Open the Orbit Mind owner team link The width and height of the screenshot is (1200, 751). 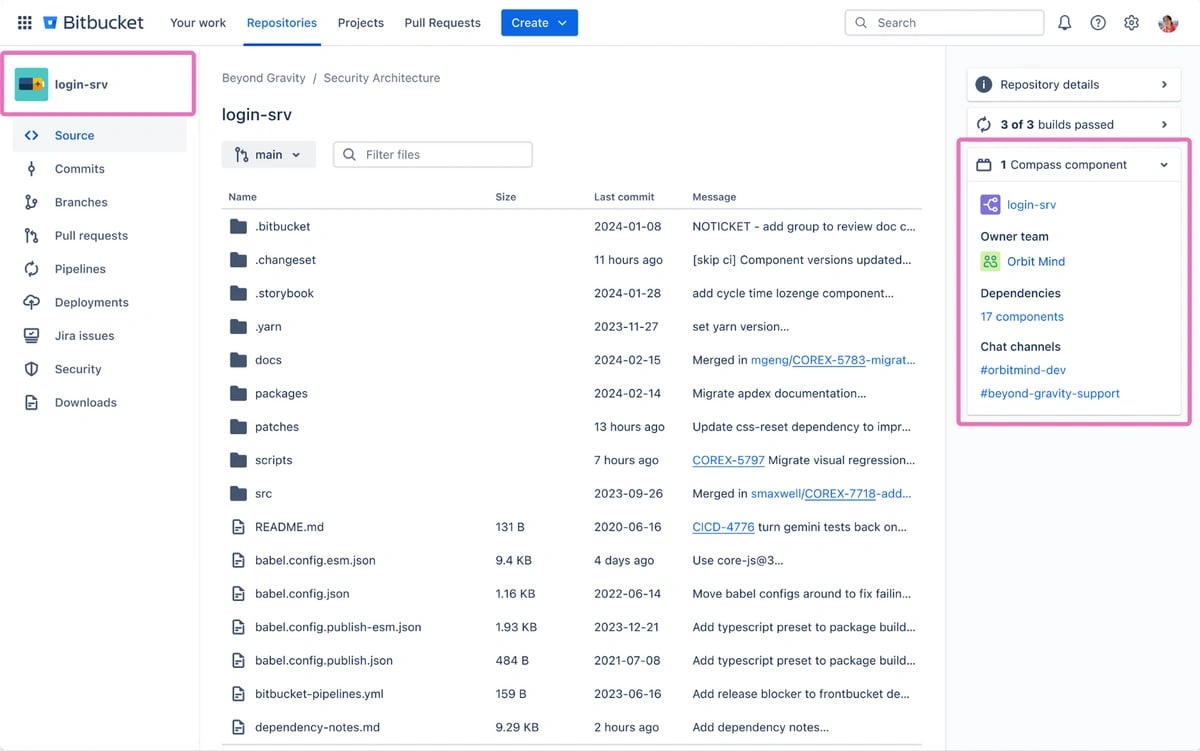click(1036, 261)
